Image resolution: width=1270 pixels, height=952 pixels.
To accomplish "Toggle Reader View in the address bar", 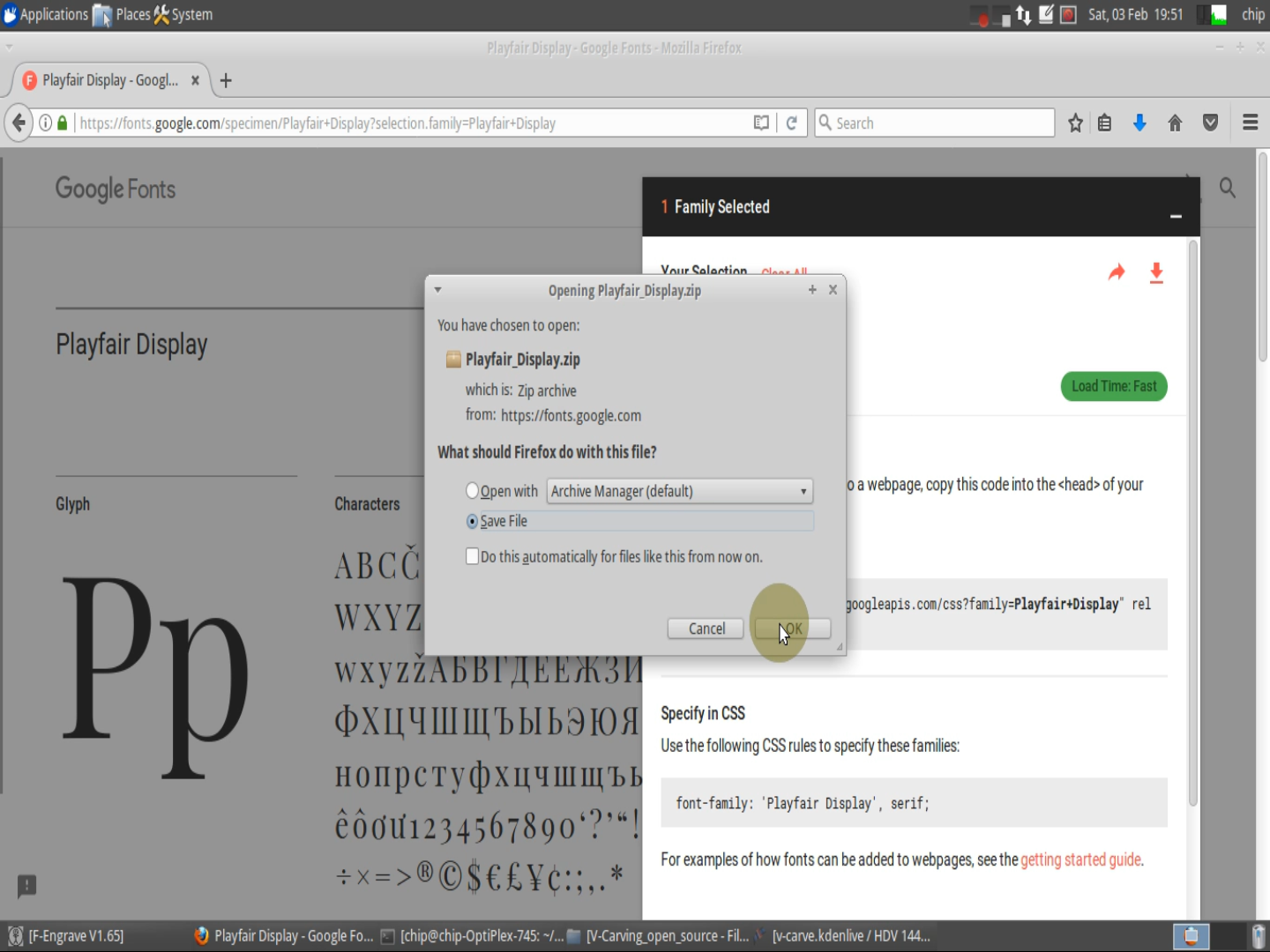I will [761, 123].
